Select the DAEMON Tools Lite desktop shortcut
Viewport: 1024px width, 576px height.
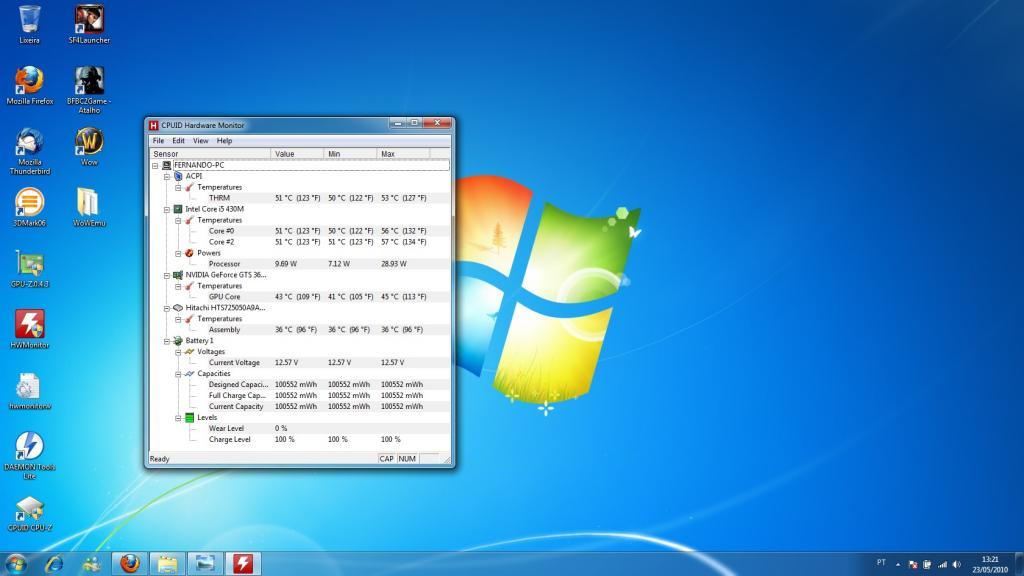pyautogui.click(x=29, y=456)
